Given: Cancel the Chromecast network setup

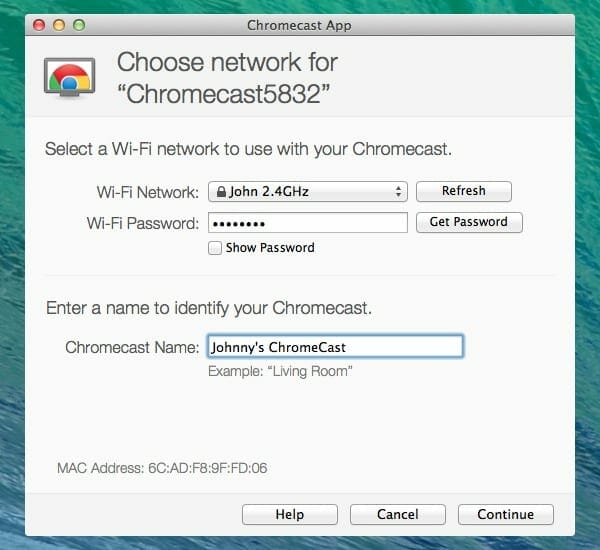Looking at the screenshot, I should (398, 514).
